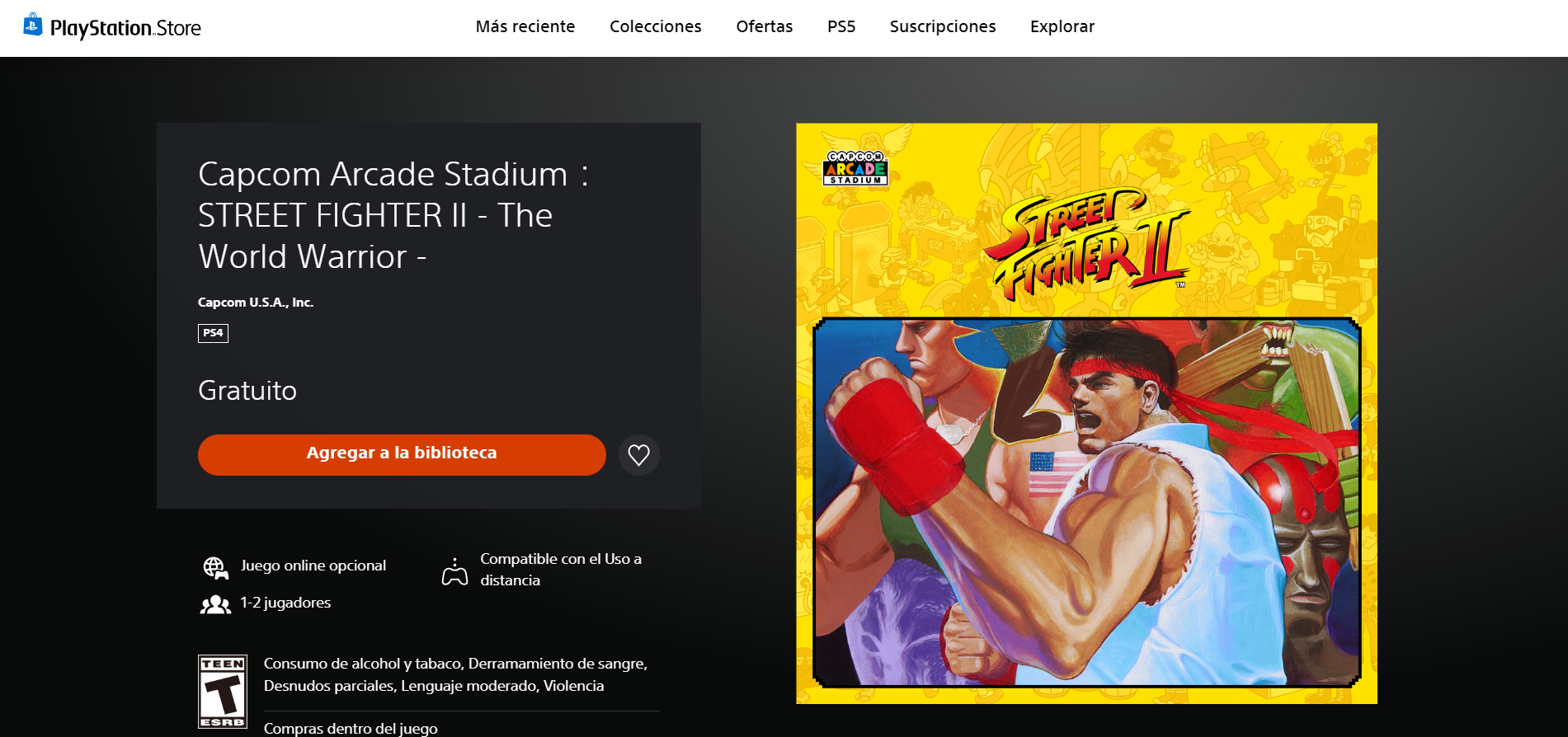
Task: Click the PlayStation Store title text
Action: click(x=125, y=29)
